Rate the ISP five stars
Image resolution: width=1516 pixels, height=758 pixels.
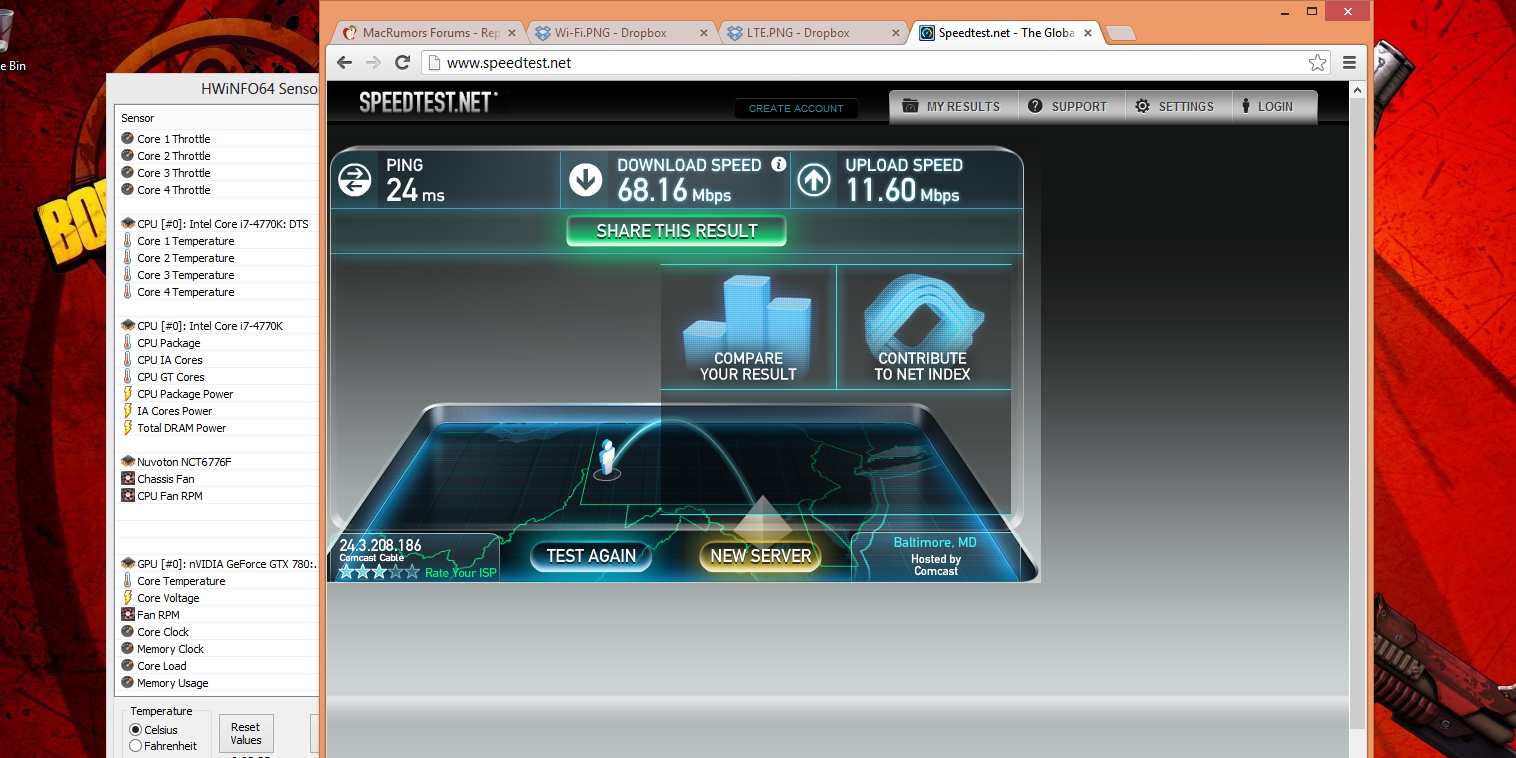tap(412, 572)
